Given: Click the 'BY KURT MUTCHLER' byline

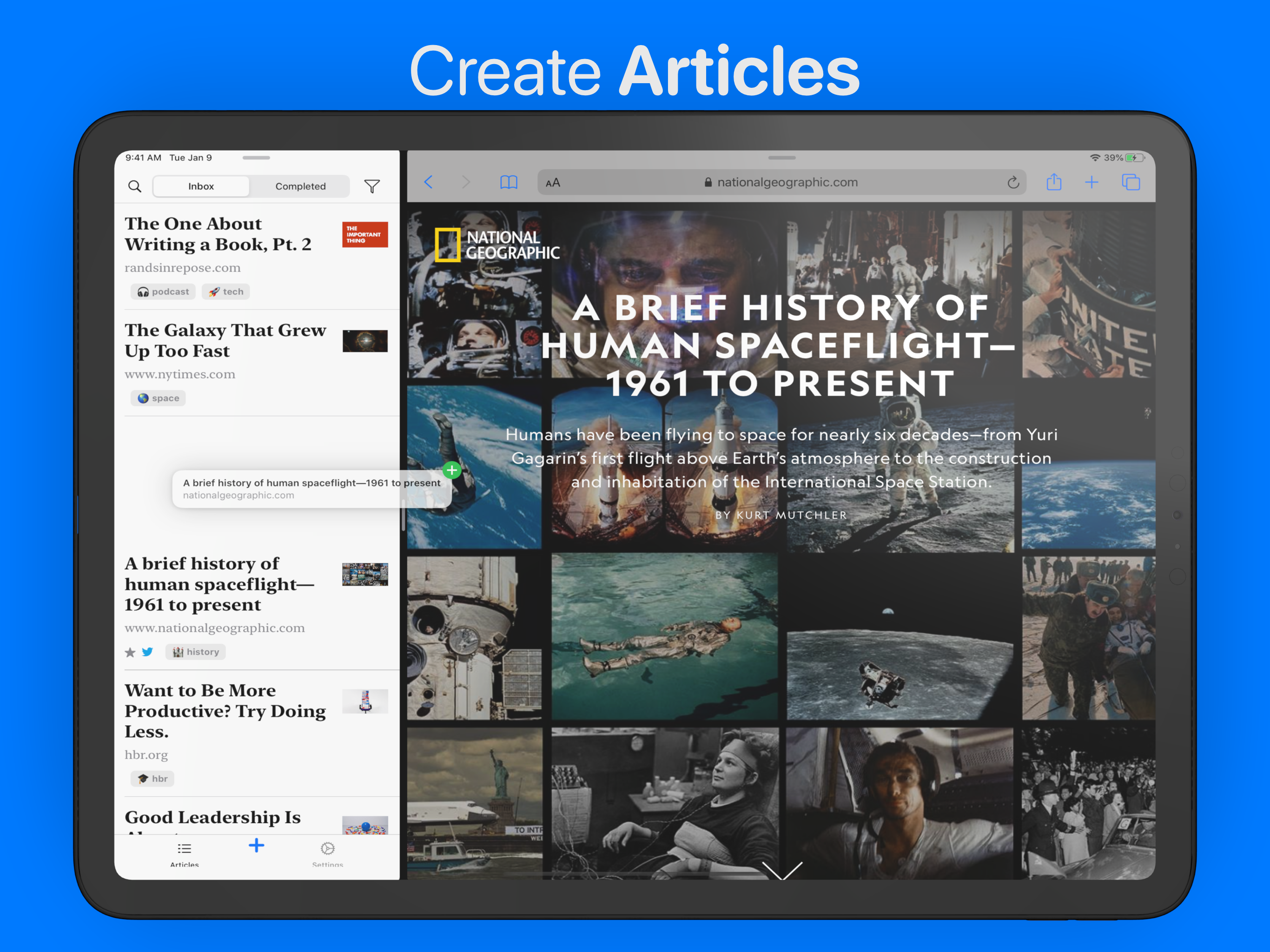Looking at the screenshot, I should pyautogui.click(x=781, y=515).
